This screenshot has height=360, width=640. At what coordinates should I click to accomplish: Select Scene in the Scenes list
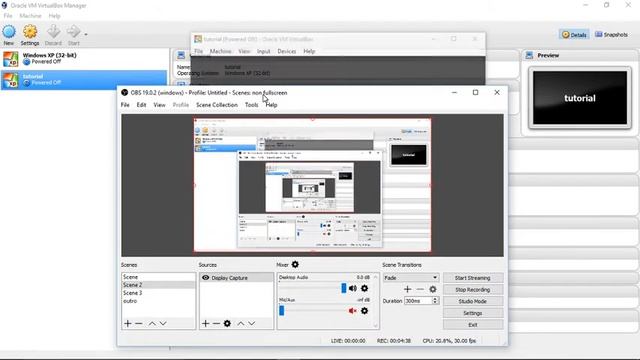click(x=158, y=277)
